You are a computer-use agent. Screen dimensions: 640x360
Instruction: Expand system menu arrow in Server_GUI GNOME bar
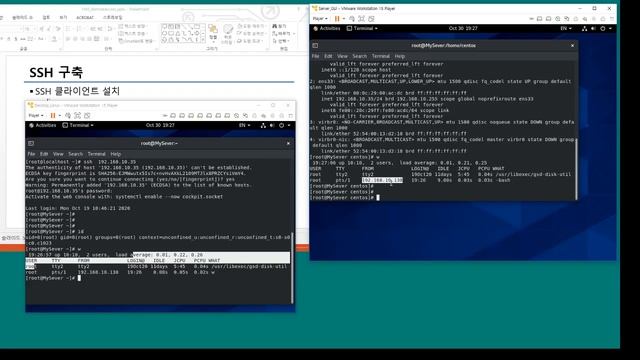pyautogui.click(x=610, y=29)
